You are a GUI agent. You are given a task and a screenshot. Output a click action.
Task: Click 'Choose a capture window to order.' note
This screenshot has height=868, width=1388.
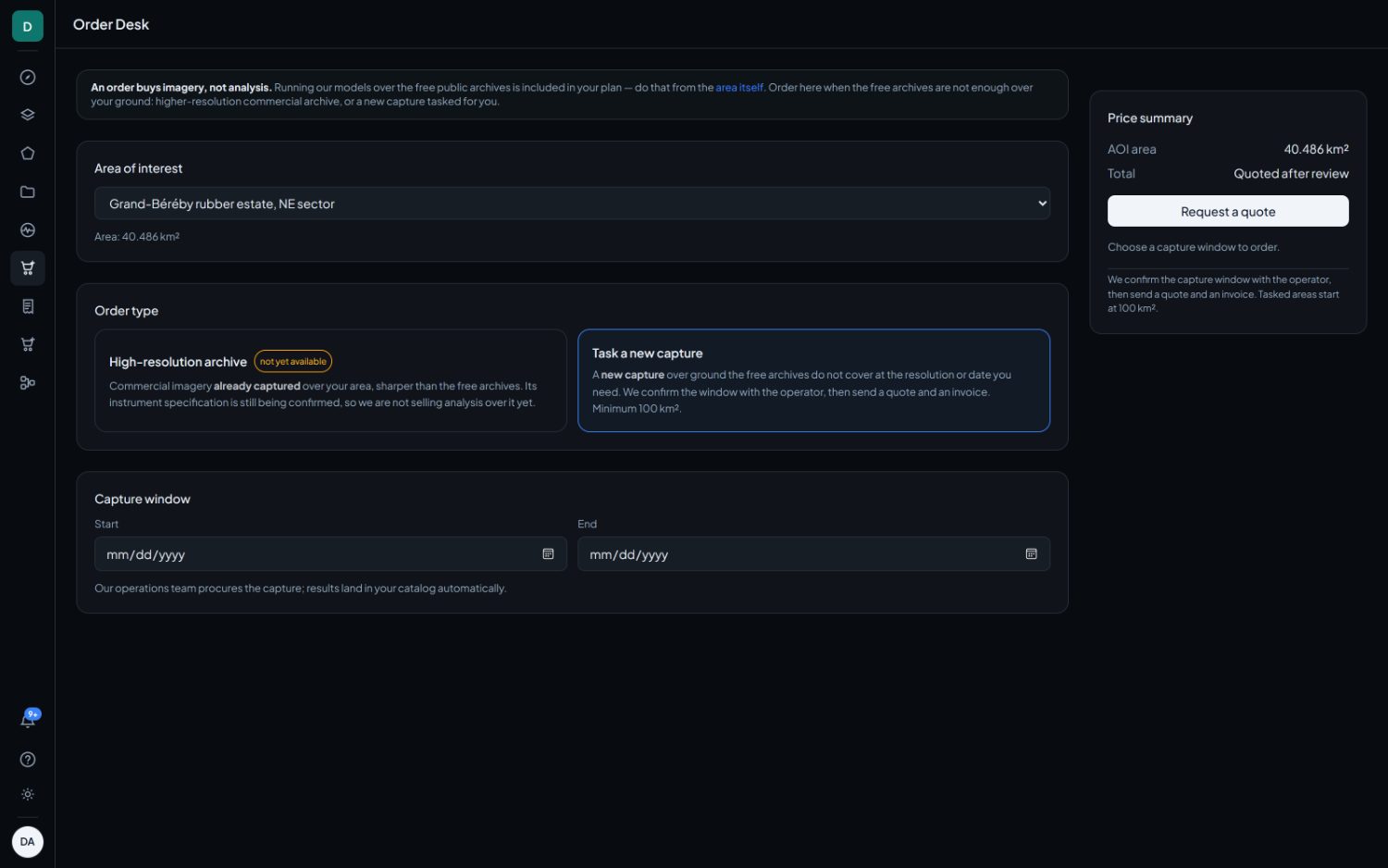pos(1194,247)
